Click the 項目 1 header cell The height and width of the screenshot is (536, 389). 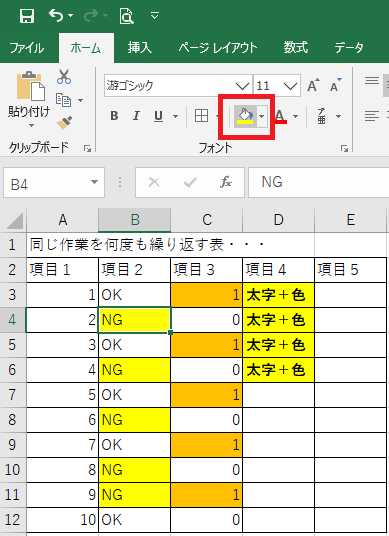click(63, 270)
